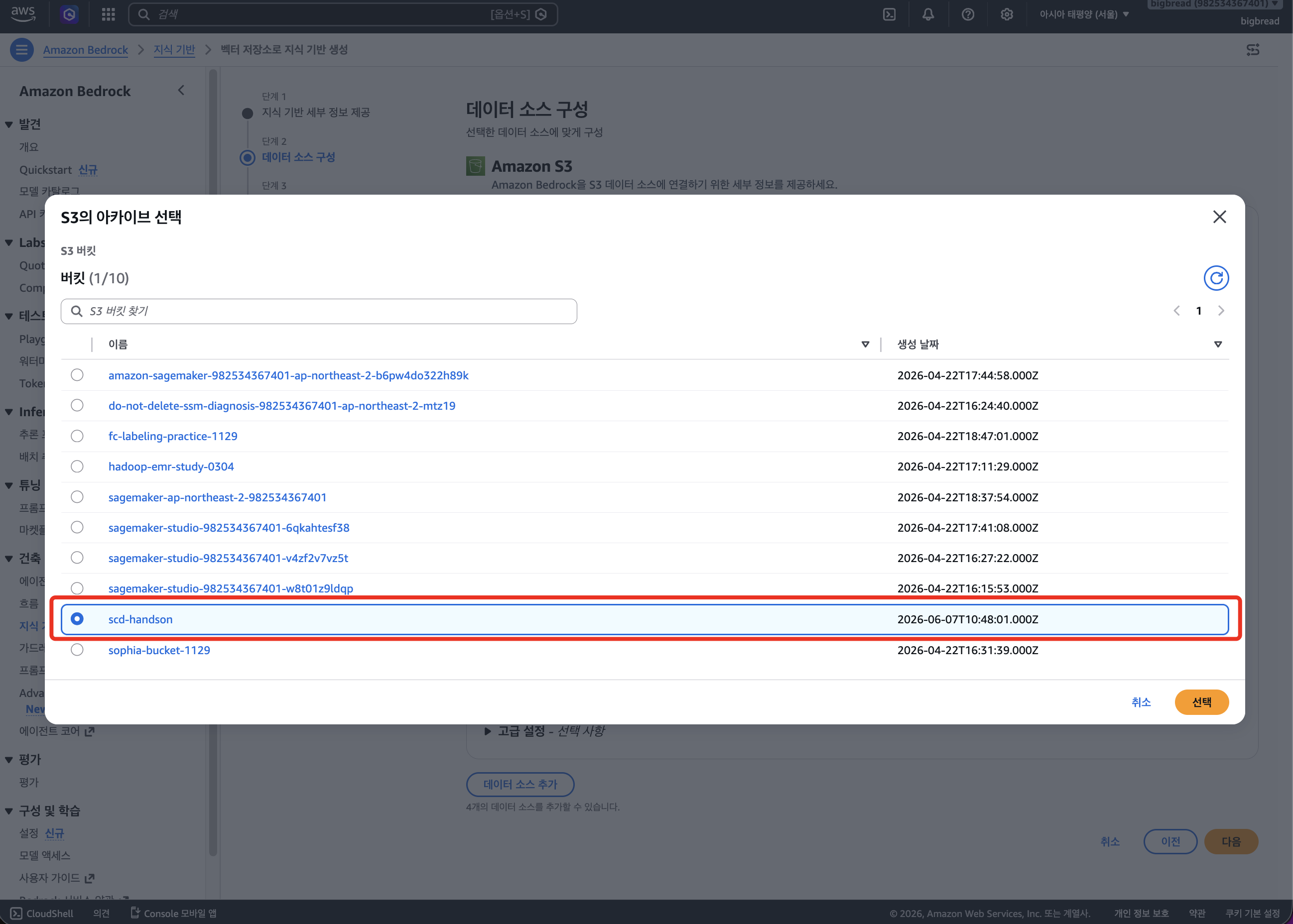Open the 모델 액세스 sidebar item

(45, 855)
